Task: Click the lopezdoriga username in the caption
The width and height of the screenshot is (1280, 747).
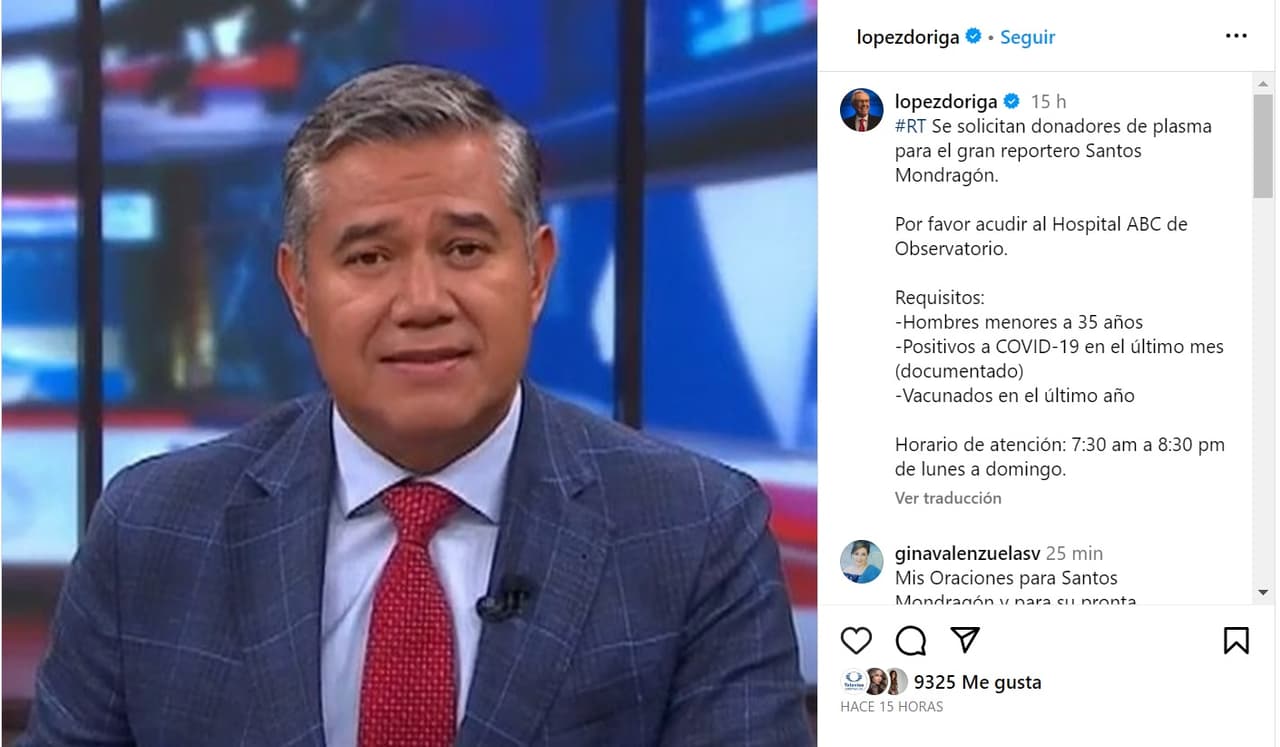Action: coord(946,101)
